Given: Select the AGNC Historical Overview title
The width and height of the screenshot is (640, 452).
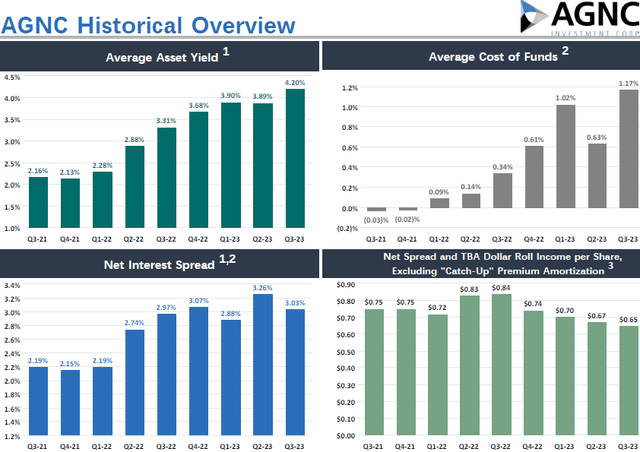Looking at the screenshot, I should click(148, 25).
